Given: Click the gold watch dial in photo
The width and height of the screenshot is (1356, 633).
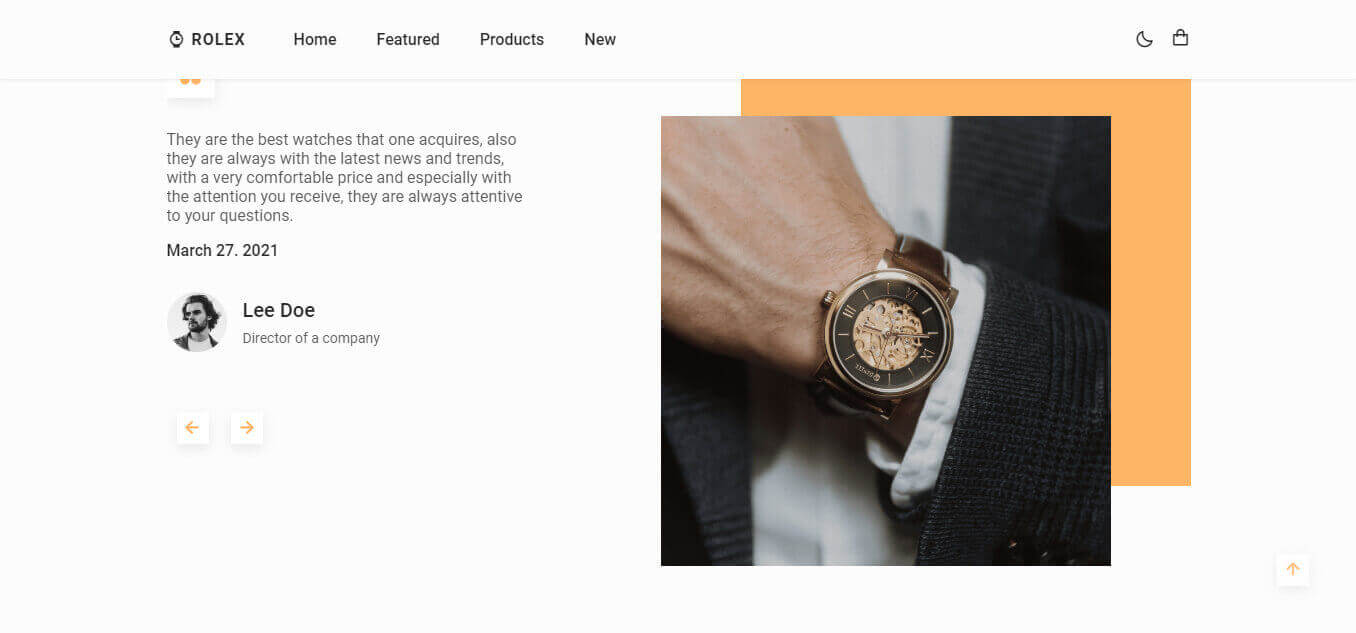Looking at the screenshot, I should (x=888, y=333).
